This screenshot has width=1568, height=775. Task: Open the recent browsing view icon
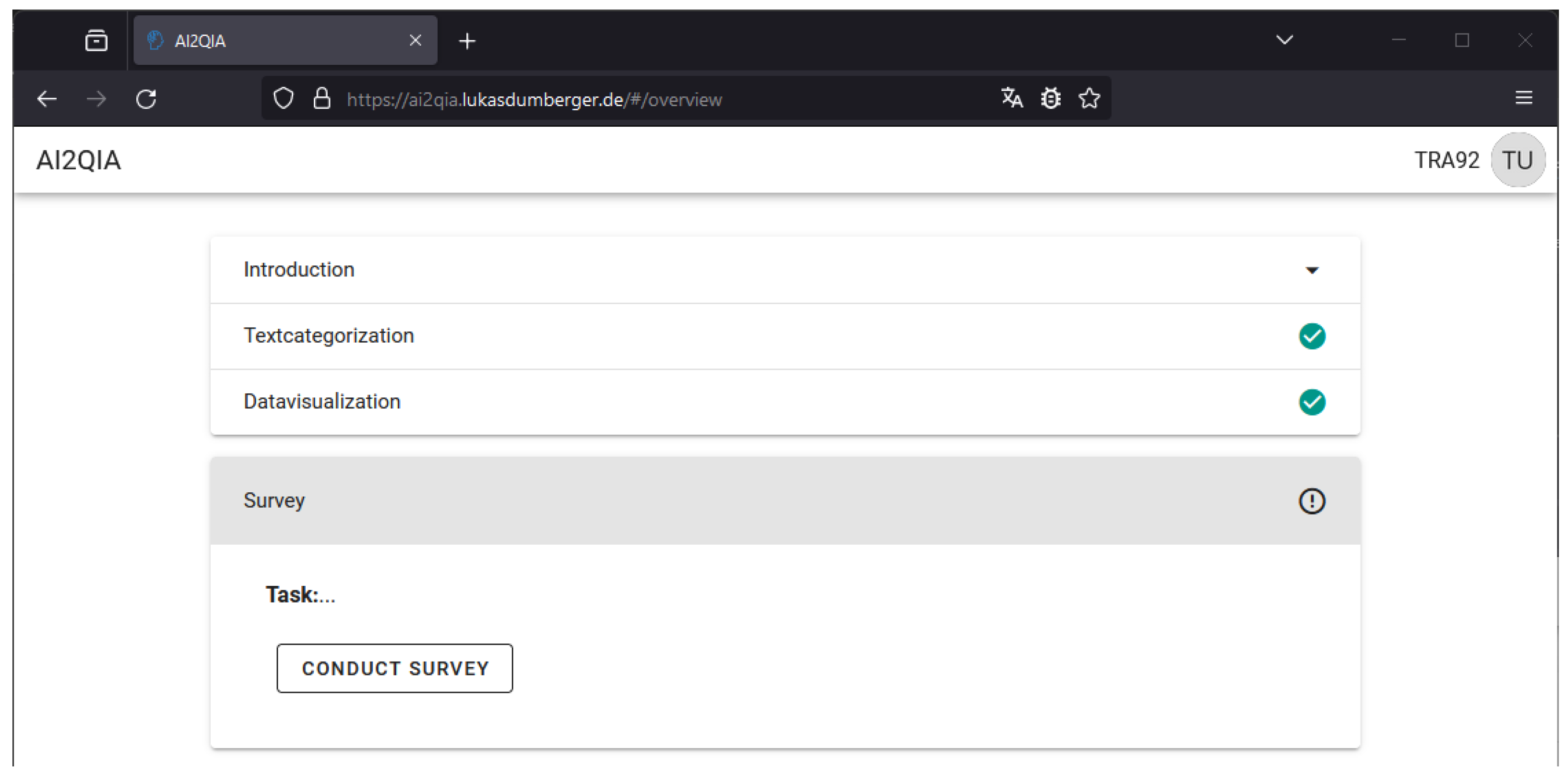(x=96, y=41)
